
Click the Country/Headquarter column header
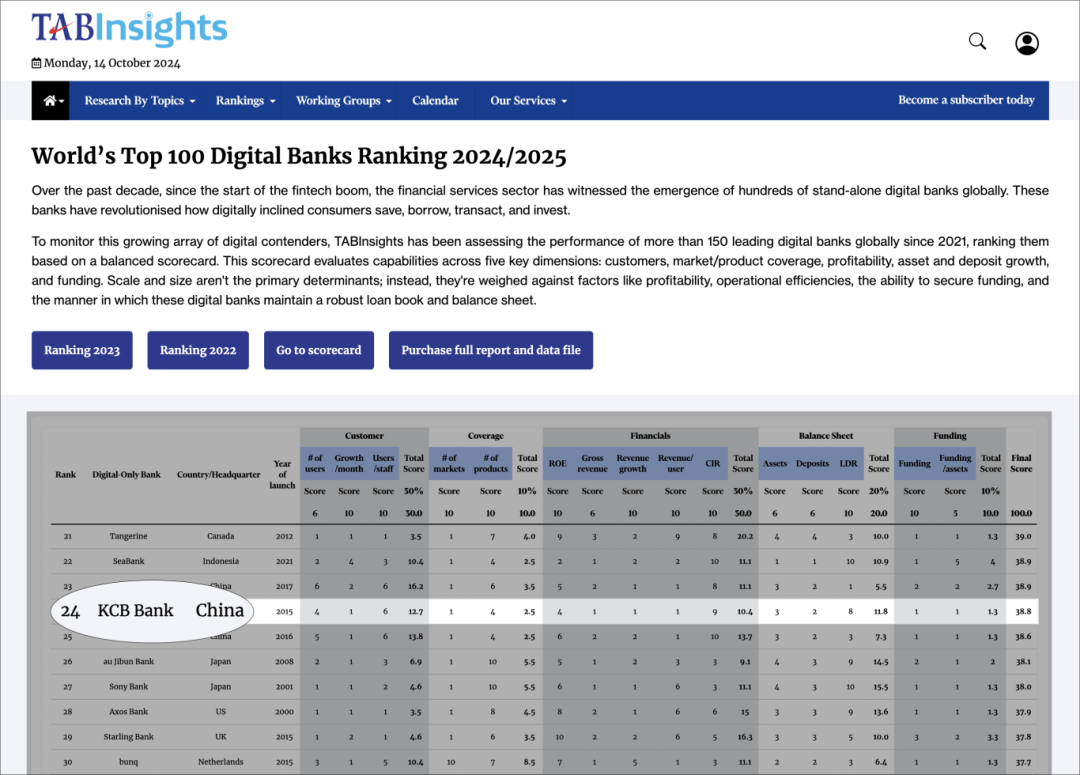(218, 475)
